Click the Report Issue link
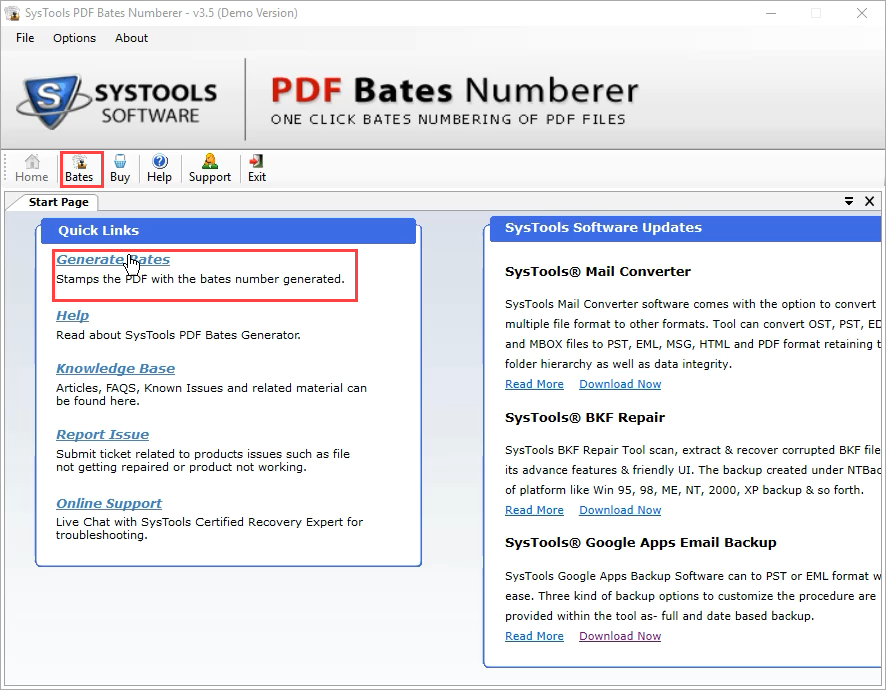Image resolution: width=886 pixels, height=690 pixels. click(x=102, y=435)
